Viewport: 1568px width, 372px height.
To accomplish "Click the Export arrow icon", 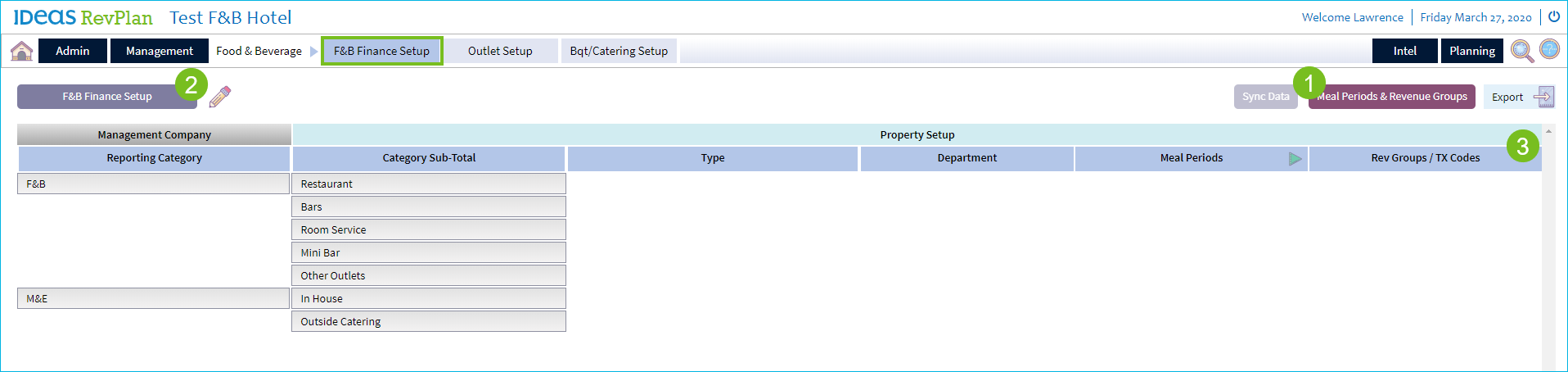I will point(1543,97).
